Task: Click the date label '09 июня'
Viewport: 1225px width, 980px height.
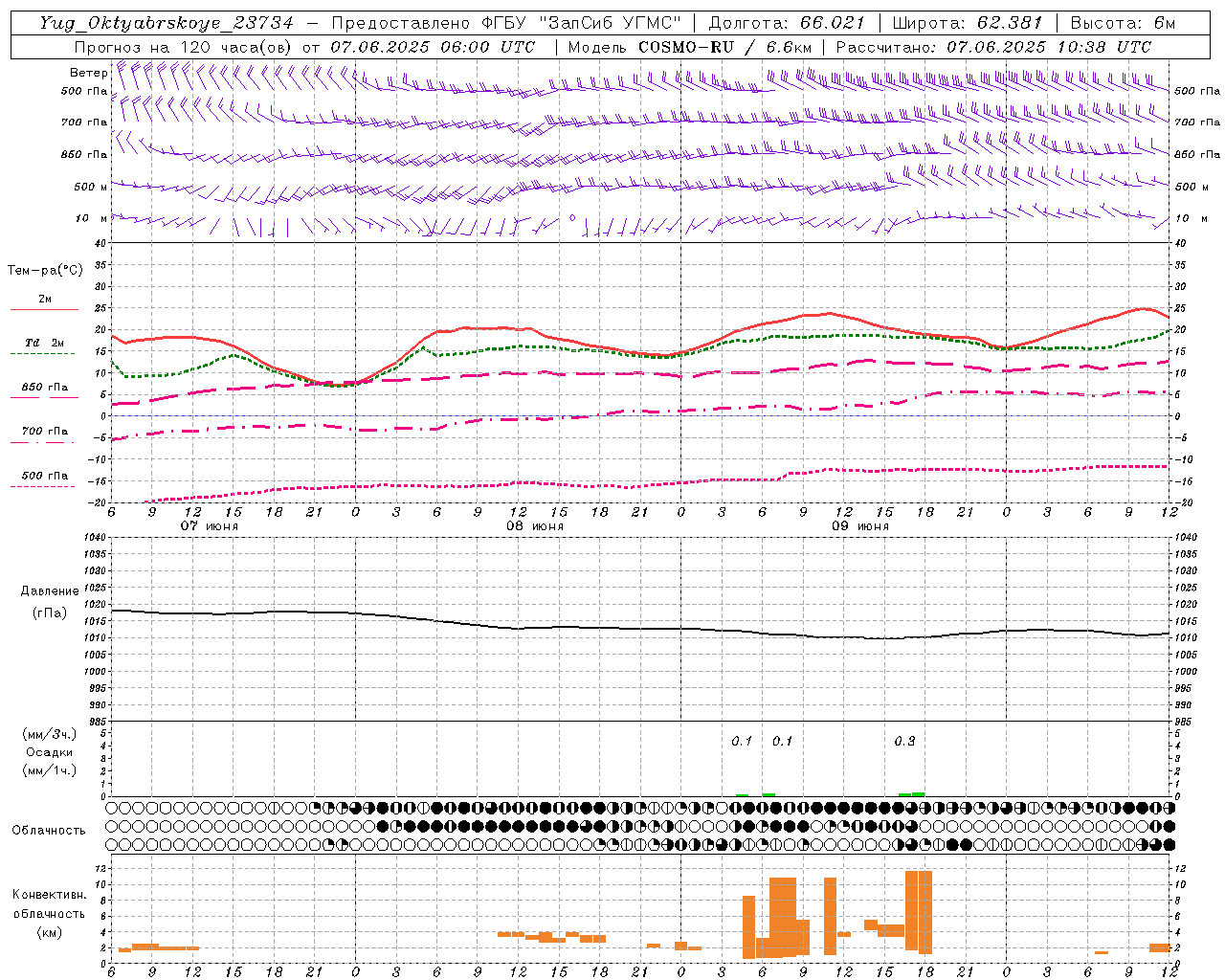Action: [x=860, y=525]
